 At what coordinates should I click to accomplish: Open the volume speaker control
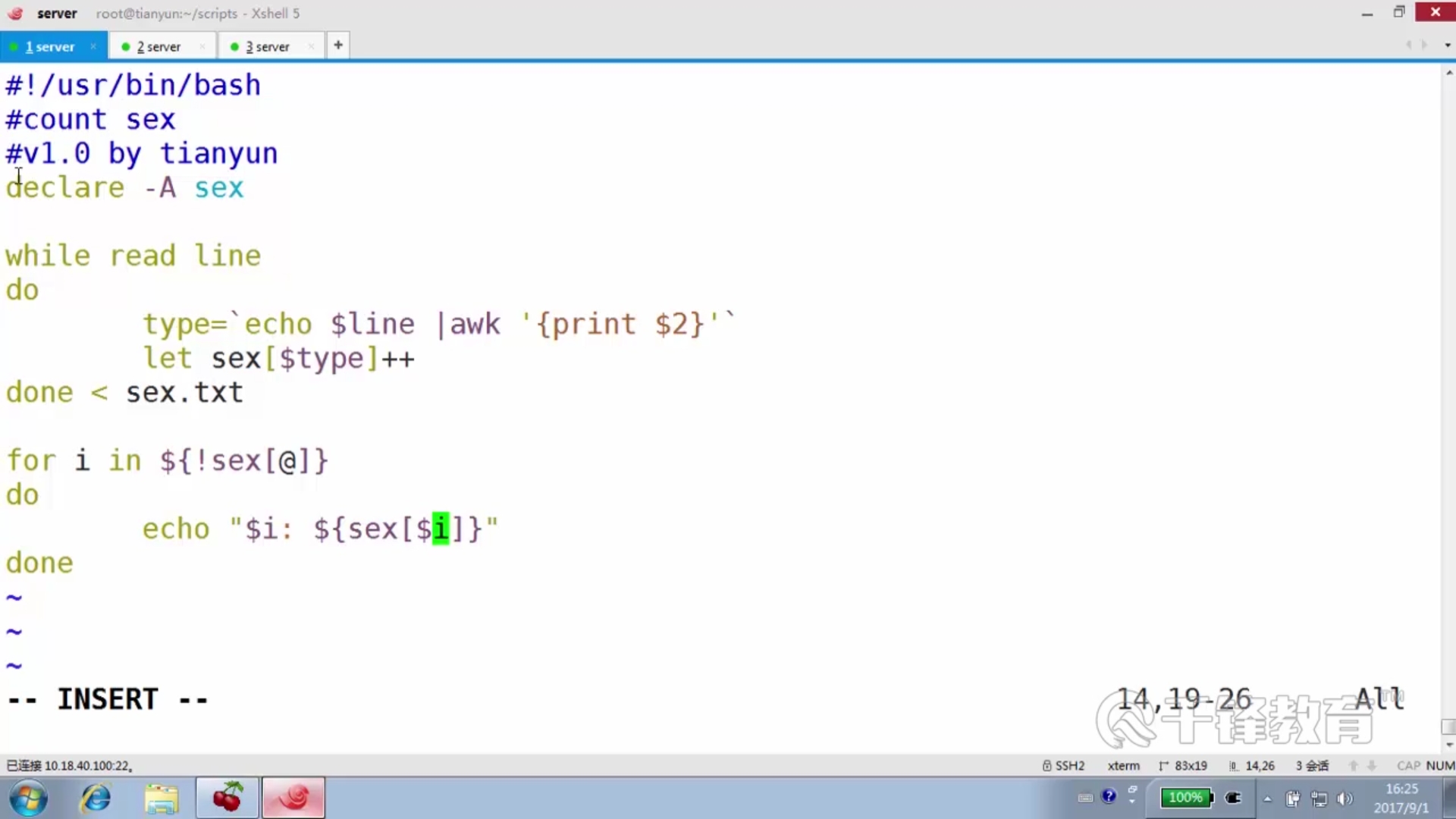coord(1345,799)
